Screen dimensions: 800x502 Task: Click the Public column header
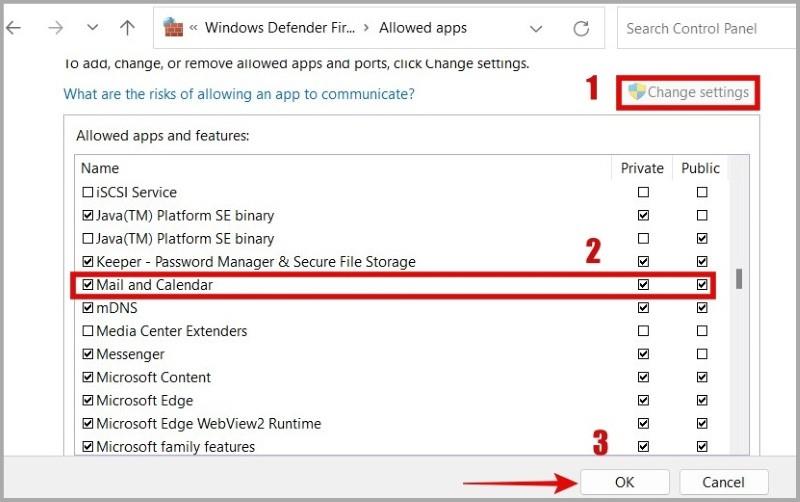pyautogui.click(x=701, y=168)
